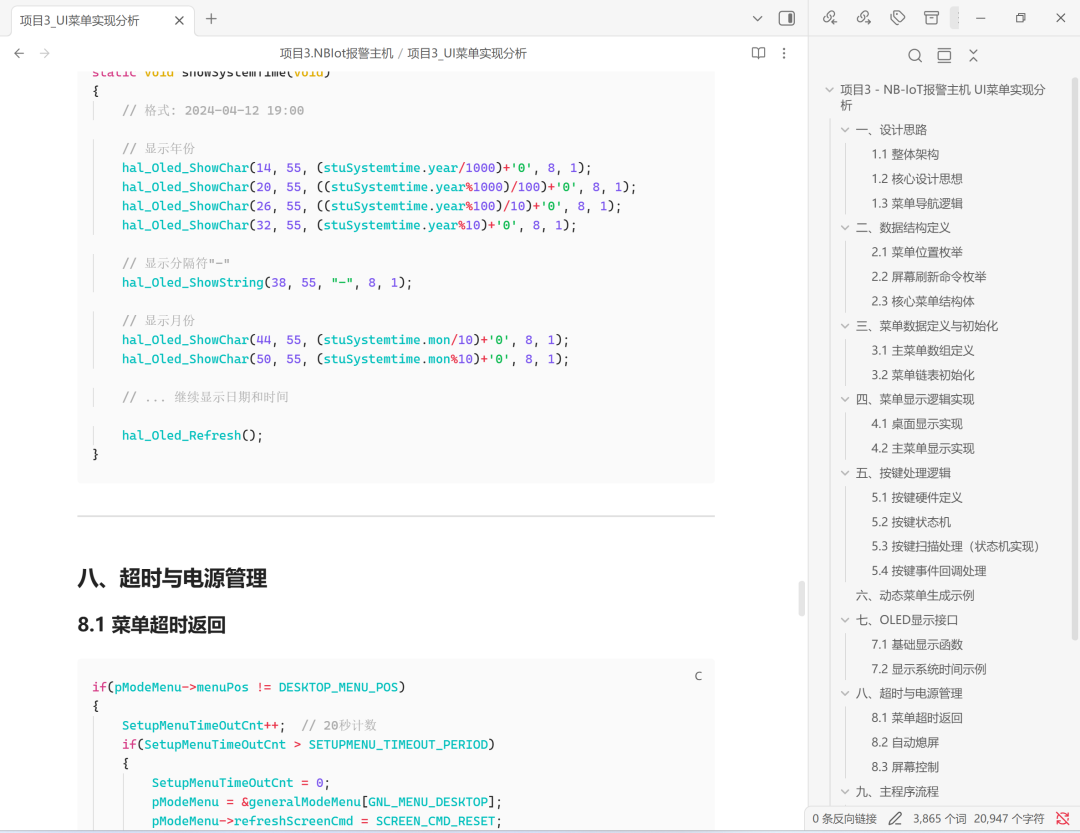
Task: Navigate back with the left arrow
Action: (19, 53)
